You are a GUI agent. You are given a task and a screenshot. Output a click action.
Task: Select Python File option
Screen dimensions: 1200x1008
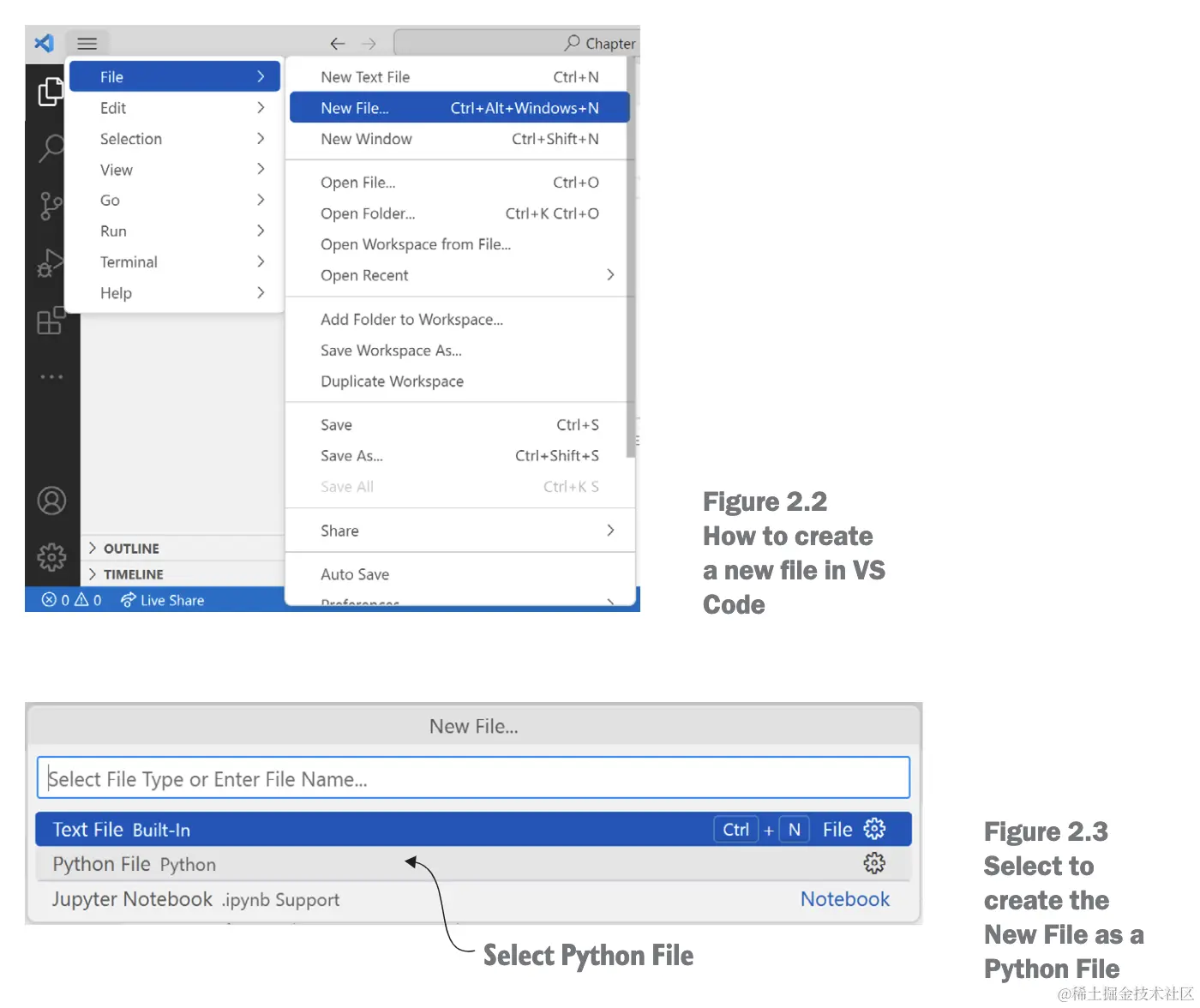pyautogui.click(x=473, y=864)
